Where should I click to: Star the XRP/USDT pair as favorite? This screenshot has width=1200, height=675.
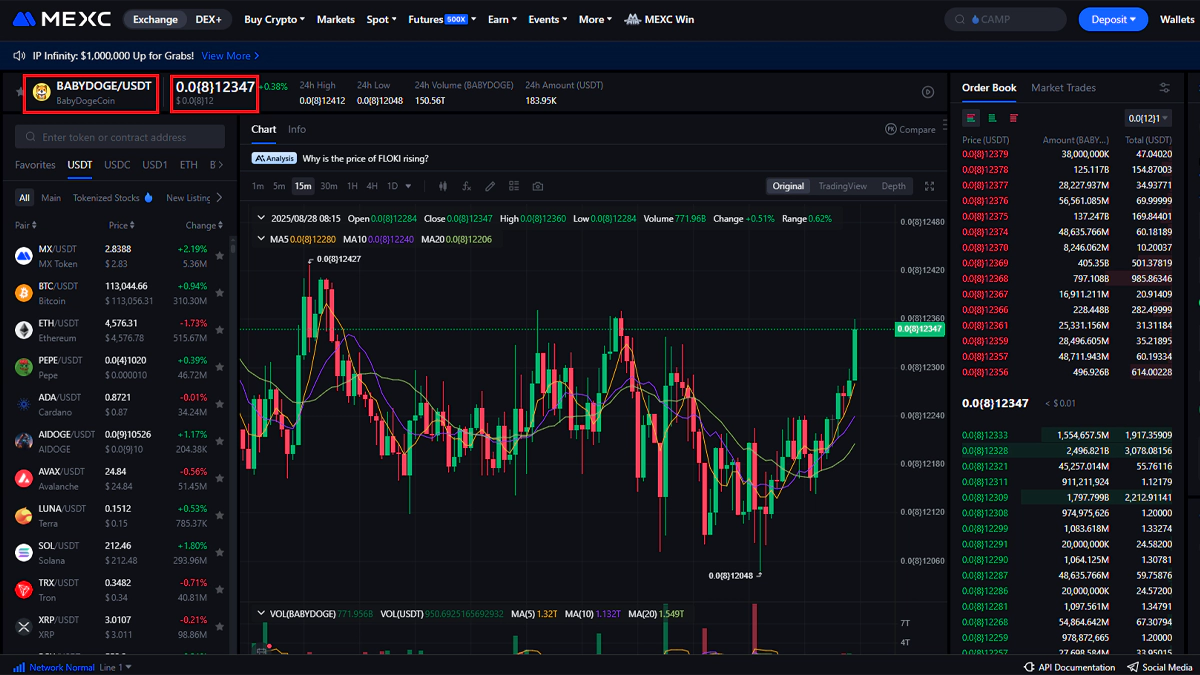click(x=219, y=627)
